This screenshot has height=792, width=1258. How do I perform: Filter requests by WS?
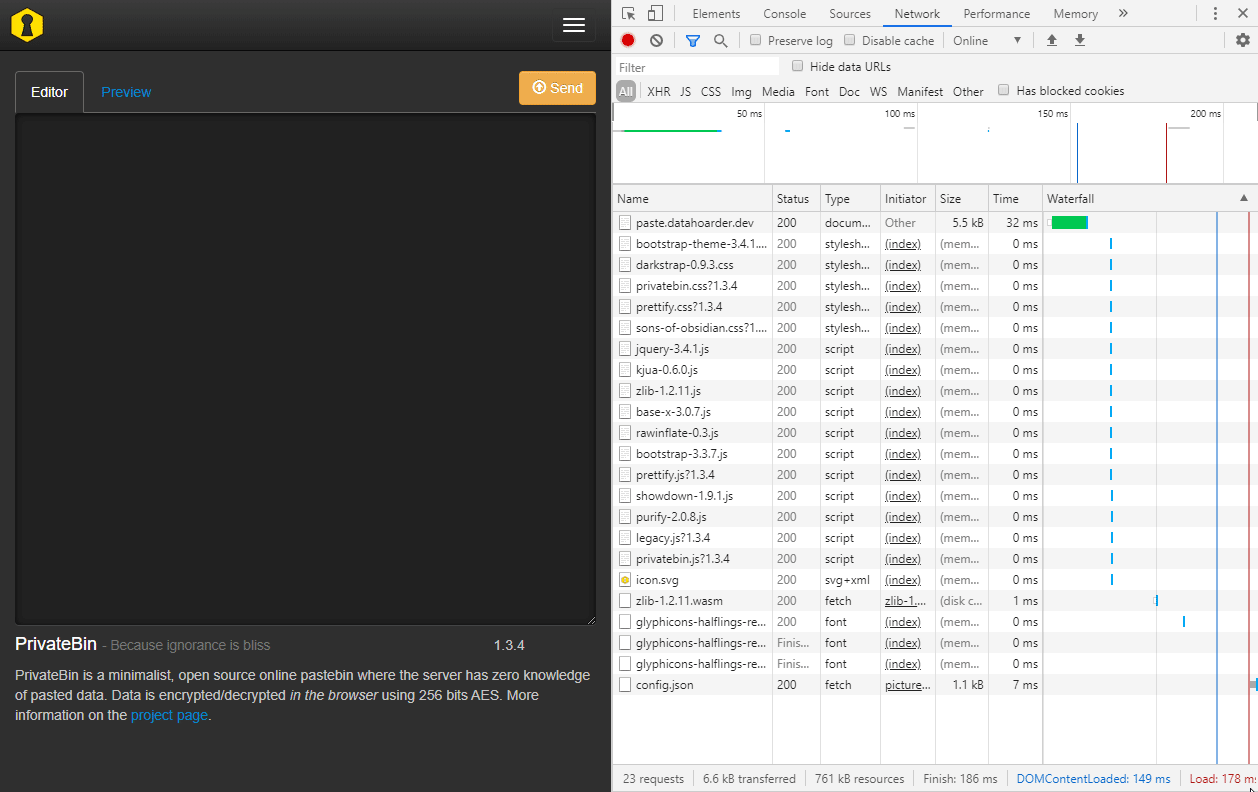878,91
